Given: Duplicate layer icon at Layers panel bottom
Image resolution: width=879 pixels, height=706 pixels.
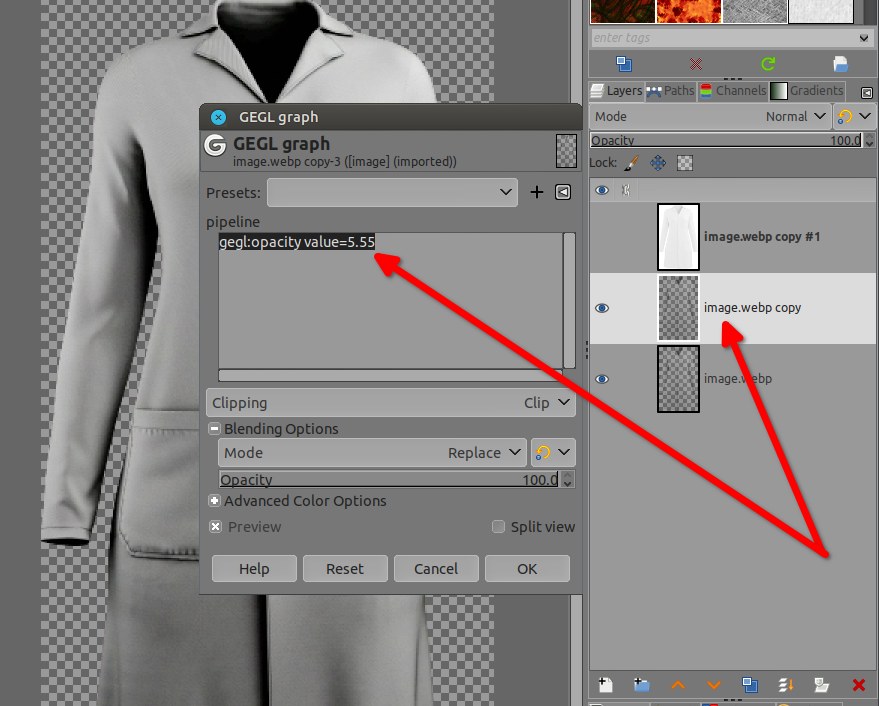Looking at the screenshot, I should (x=750, y=685).
